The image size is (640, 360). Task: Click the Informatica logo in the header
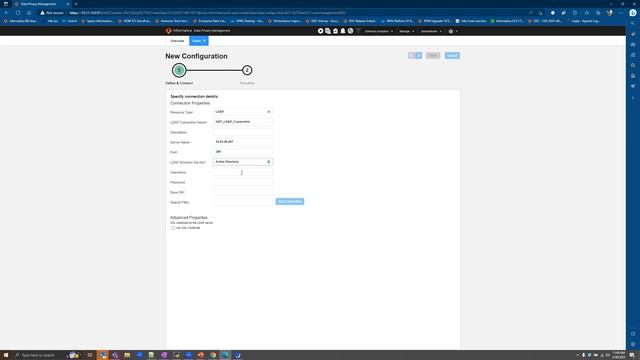[169, 31]
